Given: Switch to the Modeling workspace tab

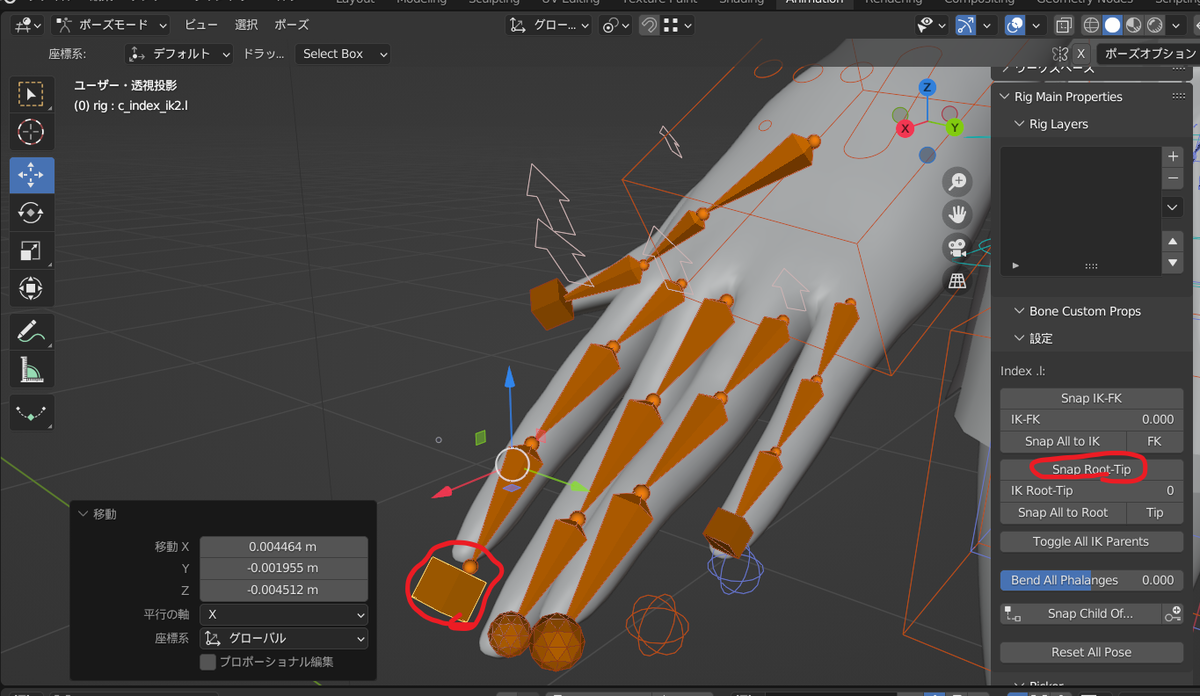Looking at the screenshot, I should (x=421, y=3).
